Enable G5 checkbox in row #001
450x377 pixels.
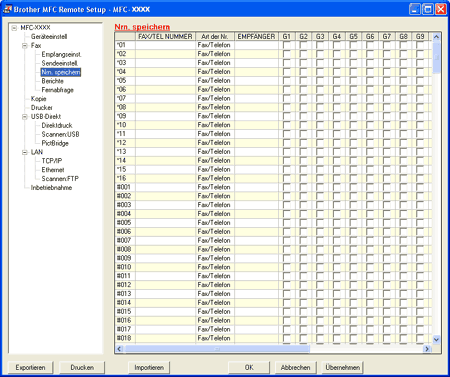pyautogui.click(x=353, y=187)
